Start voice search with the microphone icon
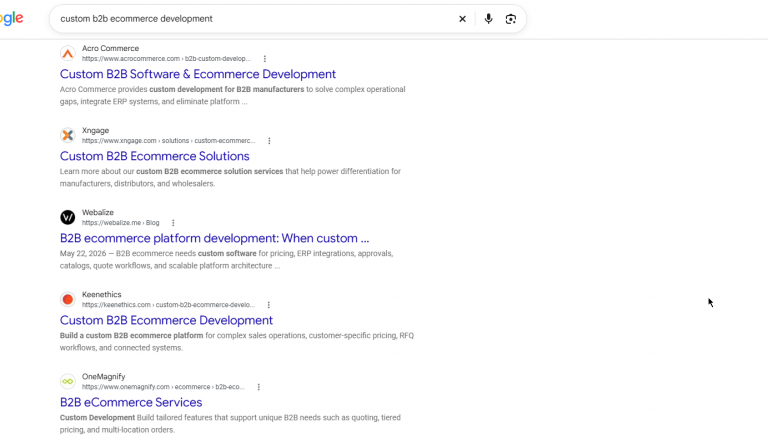The image size is (768, 448). pos(488,19)
